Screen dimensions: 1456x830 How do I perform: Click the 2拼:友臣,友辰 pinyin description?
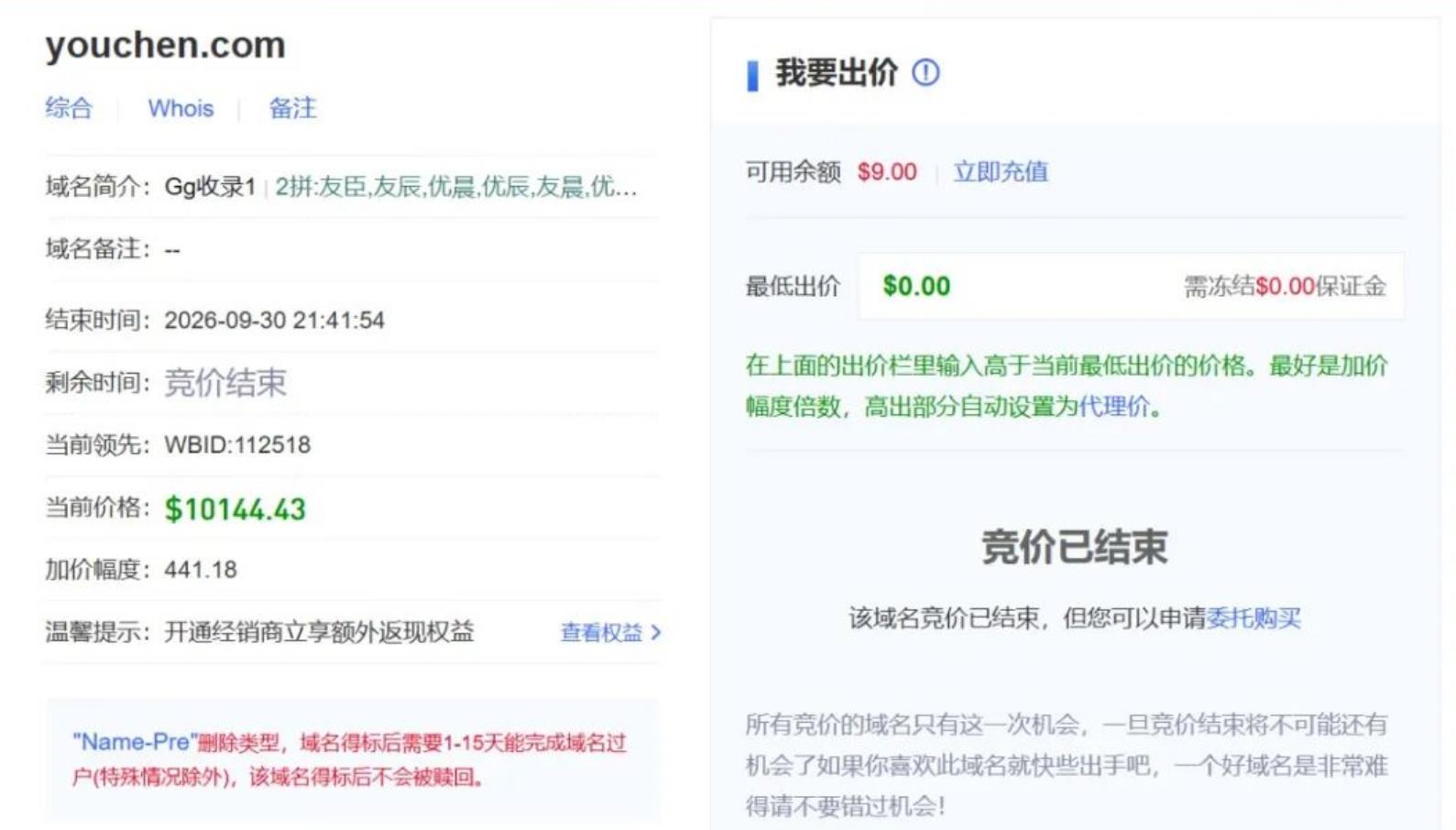[456, 187]
